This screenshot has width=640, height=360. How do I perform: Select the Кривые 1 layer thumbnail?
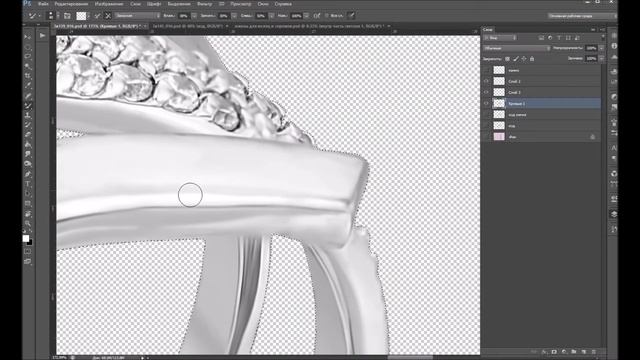[x=499, y=103]
